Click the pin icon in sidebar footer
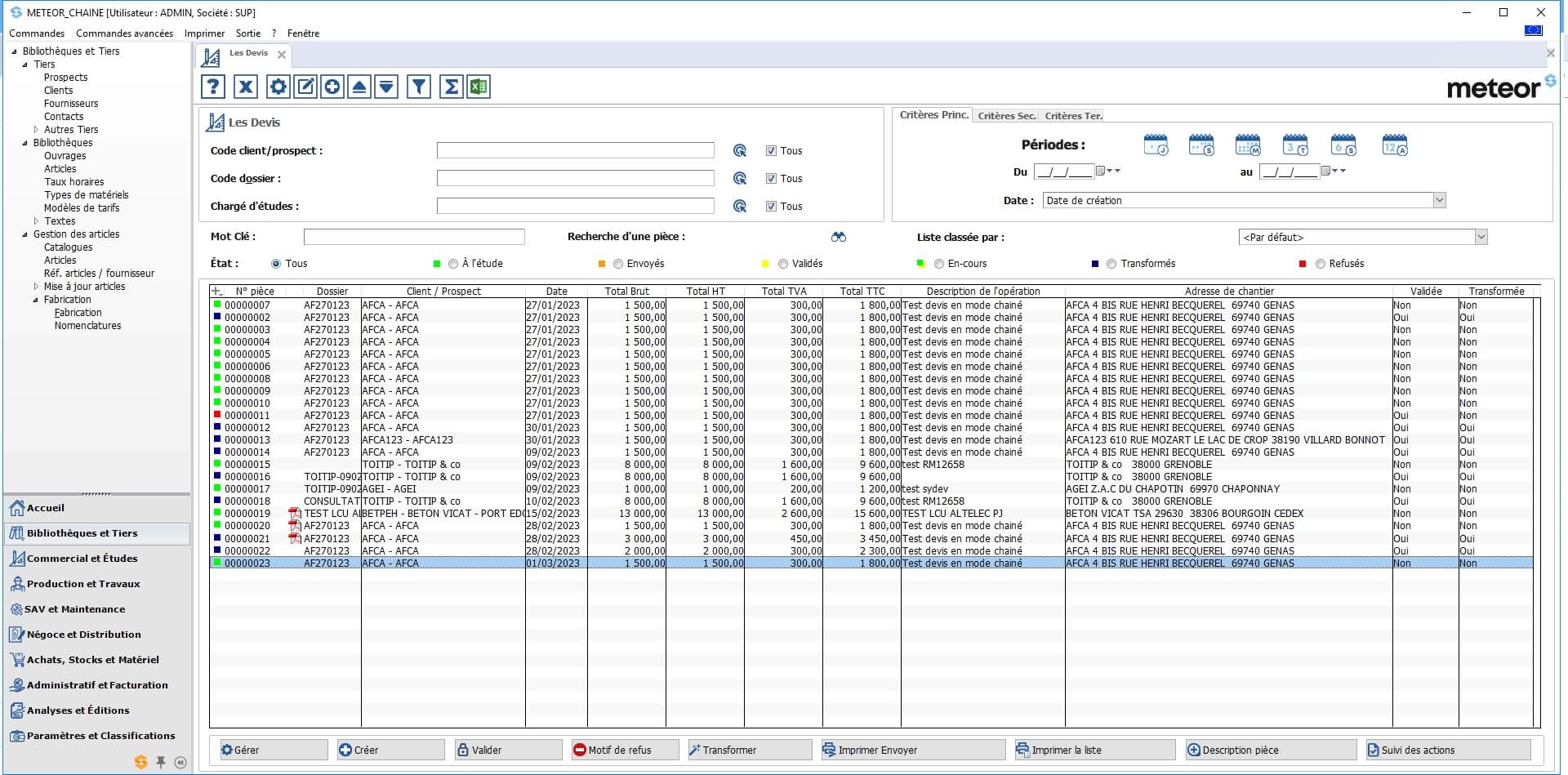The width and height of the screenshot is (1568, 775). click(x=161, y=762)
